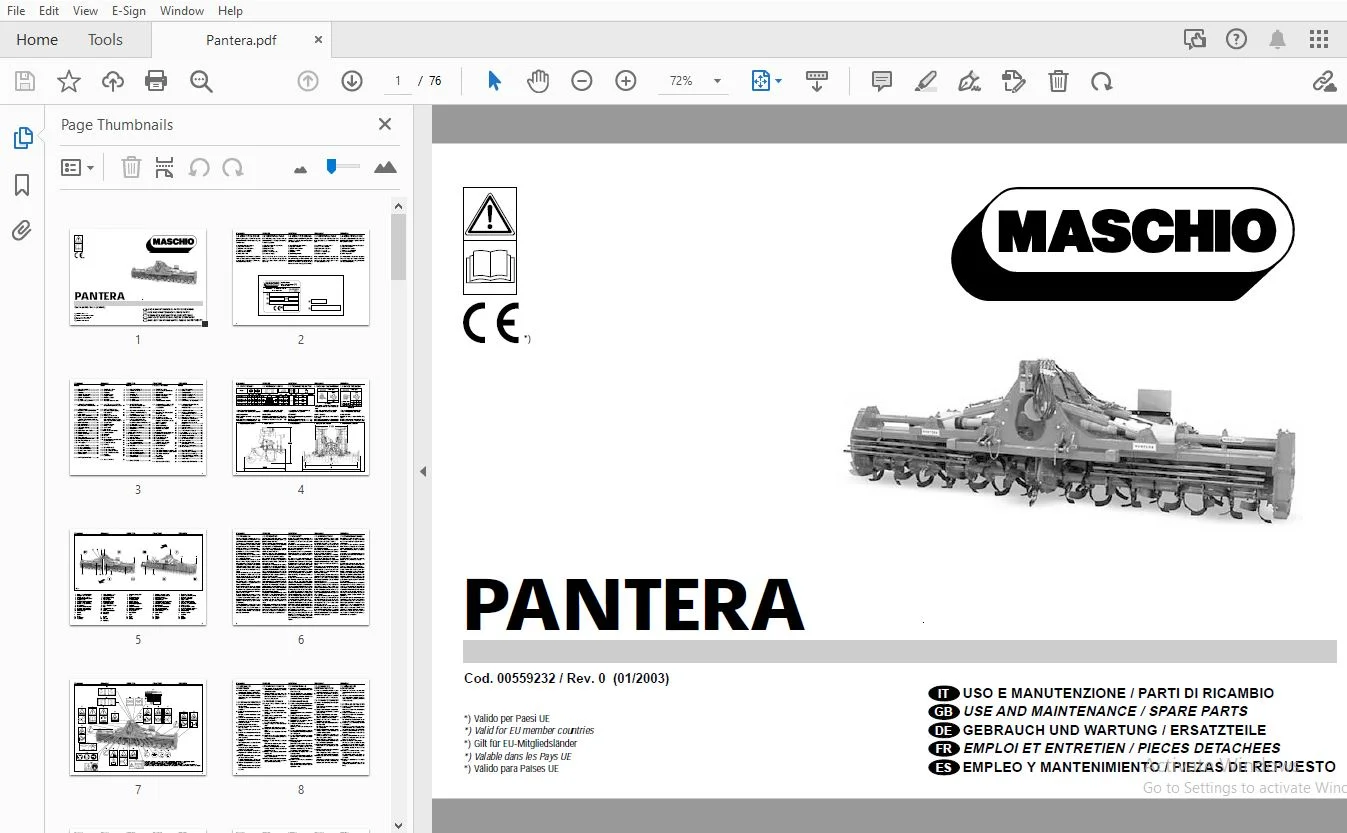This screenshot has width=1347, height=833.
Task: Open the Edit menu
Action: click(x=49, y=11)
